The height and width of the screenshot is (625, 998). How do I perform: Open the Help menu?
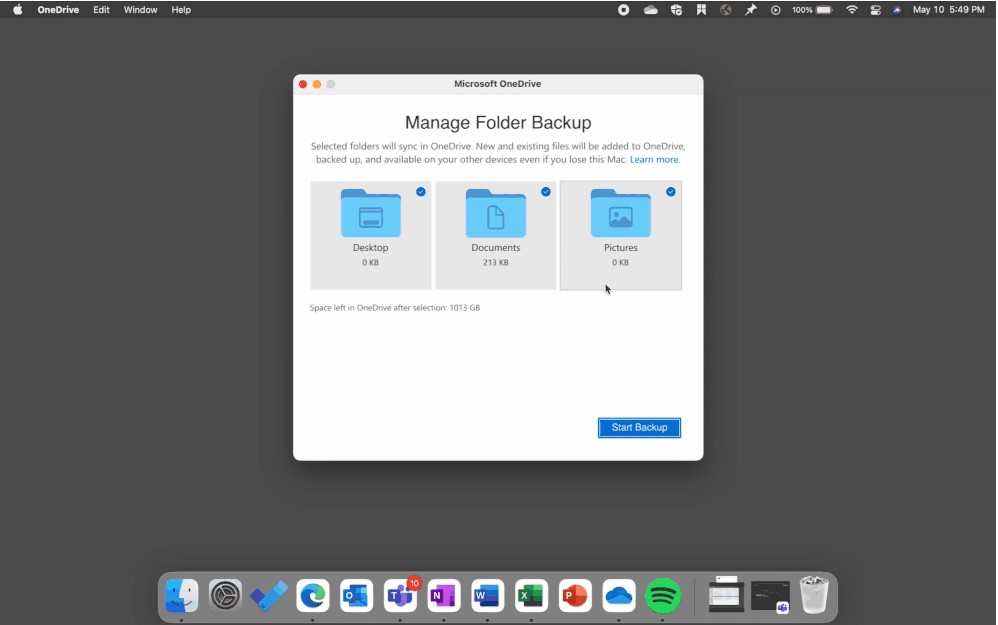[181, 9]
